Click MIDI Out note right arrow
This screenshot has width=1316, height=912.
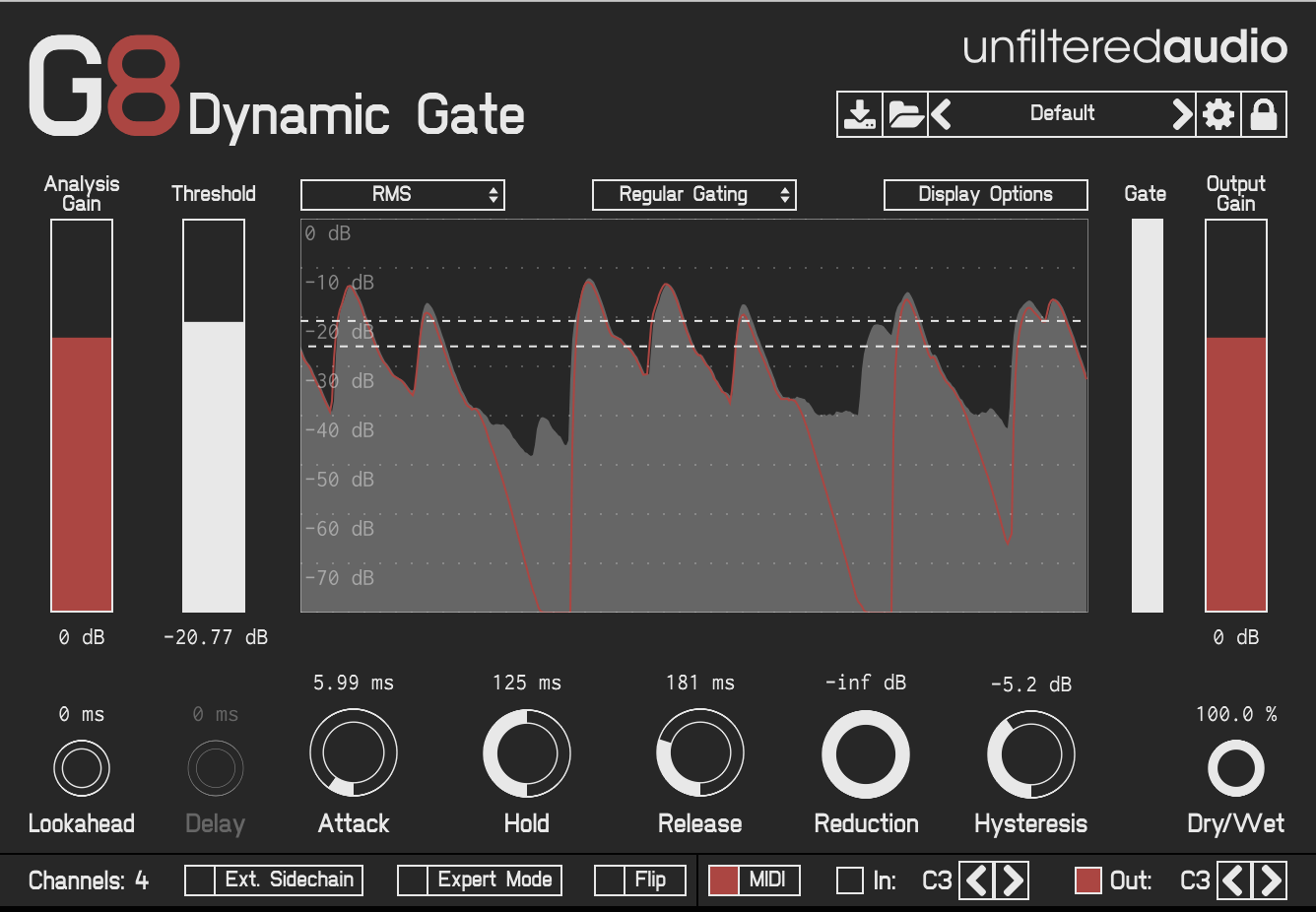(1271, 880)
